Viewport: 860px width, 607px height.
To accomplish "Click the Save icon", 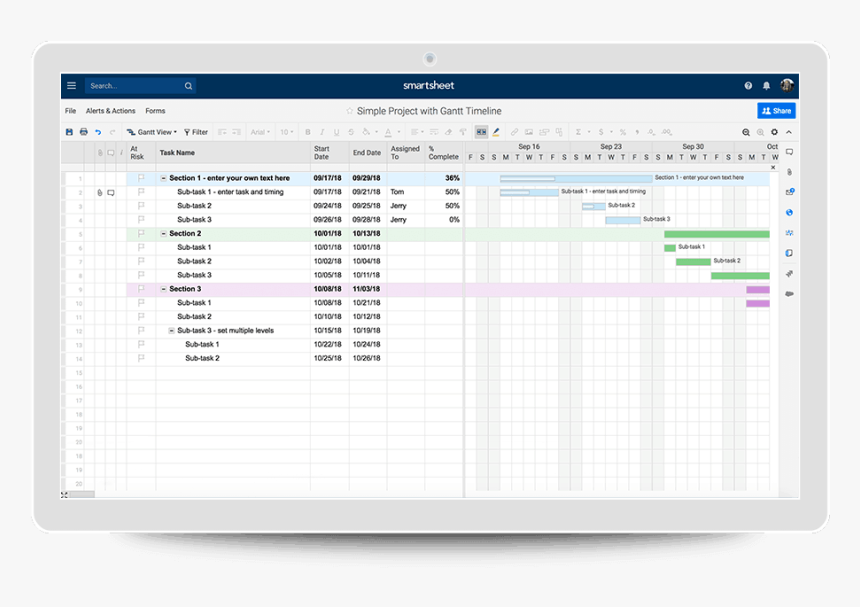I will tap(68, 132).
